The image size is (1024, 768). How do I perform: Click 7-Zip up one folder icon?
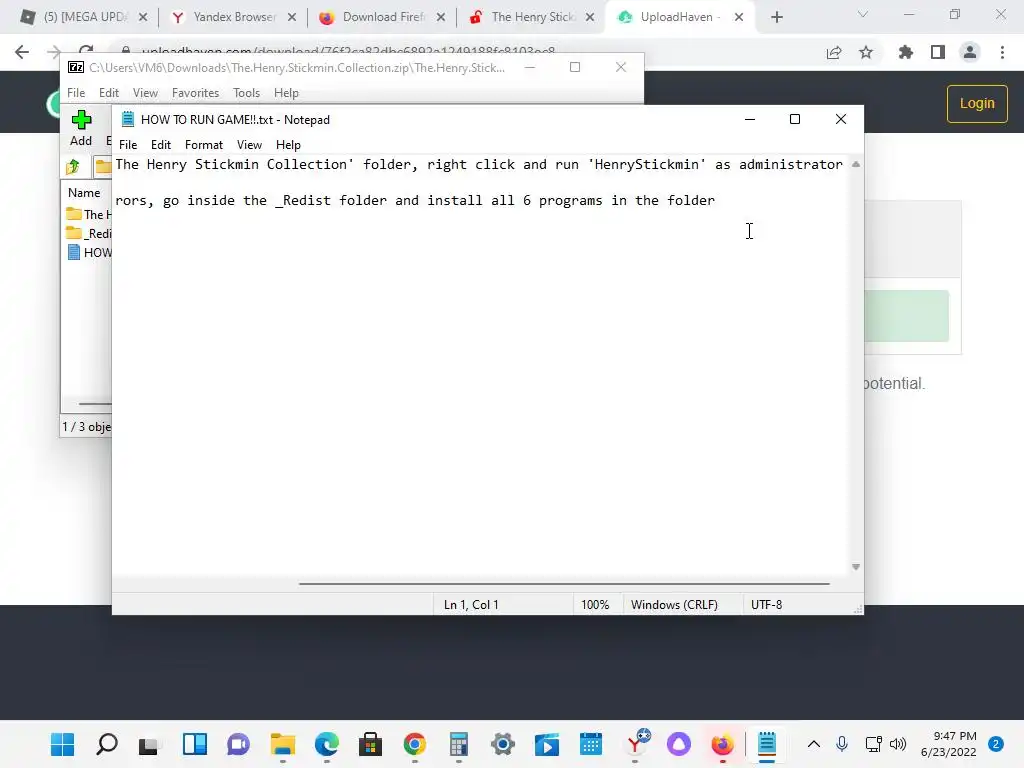(73, 167)
